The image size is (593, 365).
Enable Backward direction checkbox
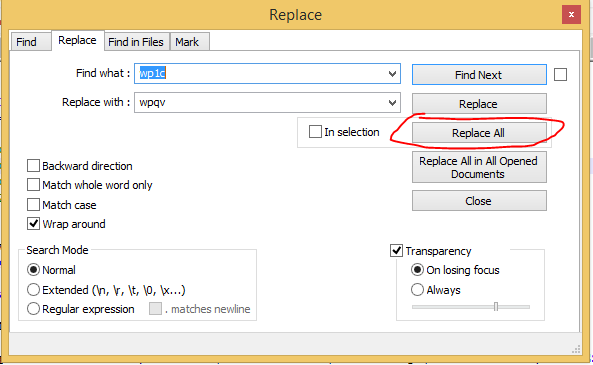coord(33,166)
